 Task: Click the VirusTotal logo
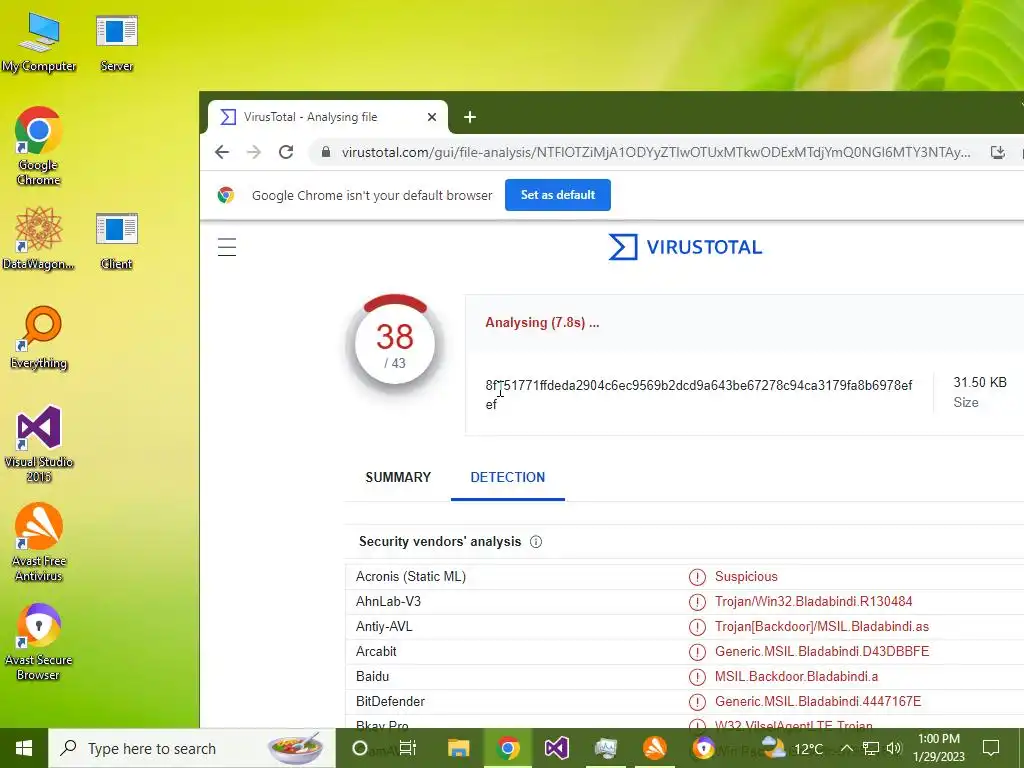click(x=685, y=247)
